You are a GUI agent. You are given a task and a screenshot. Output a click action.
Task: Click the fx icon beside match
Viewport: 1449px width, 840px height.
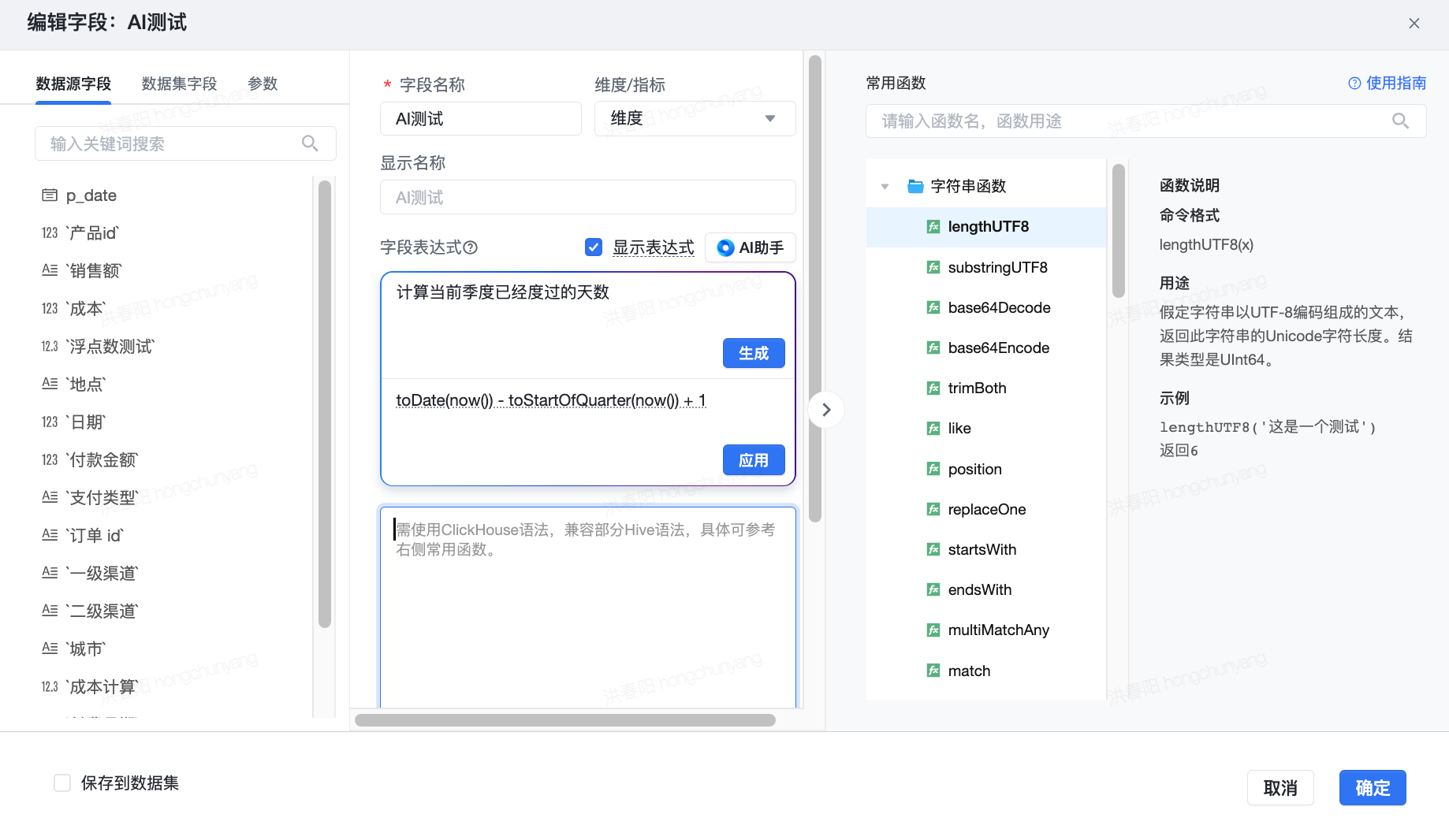[x=933, y=671]
